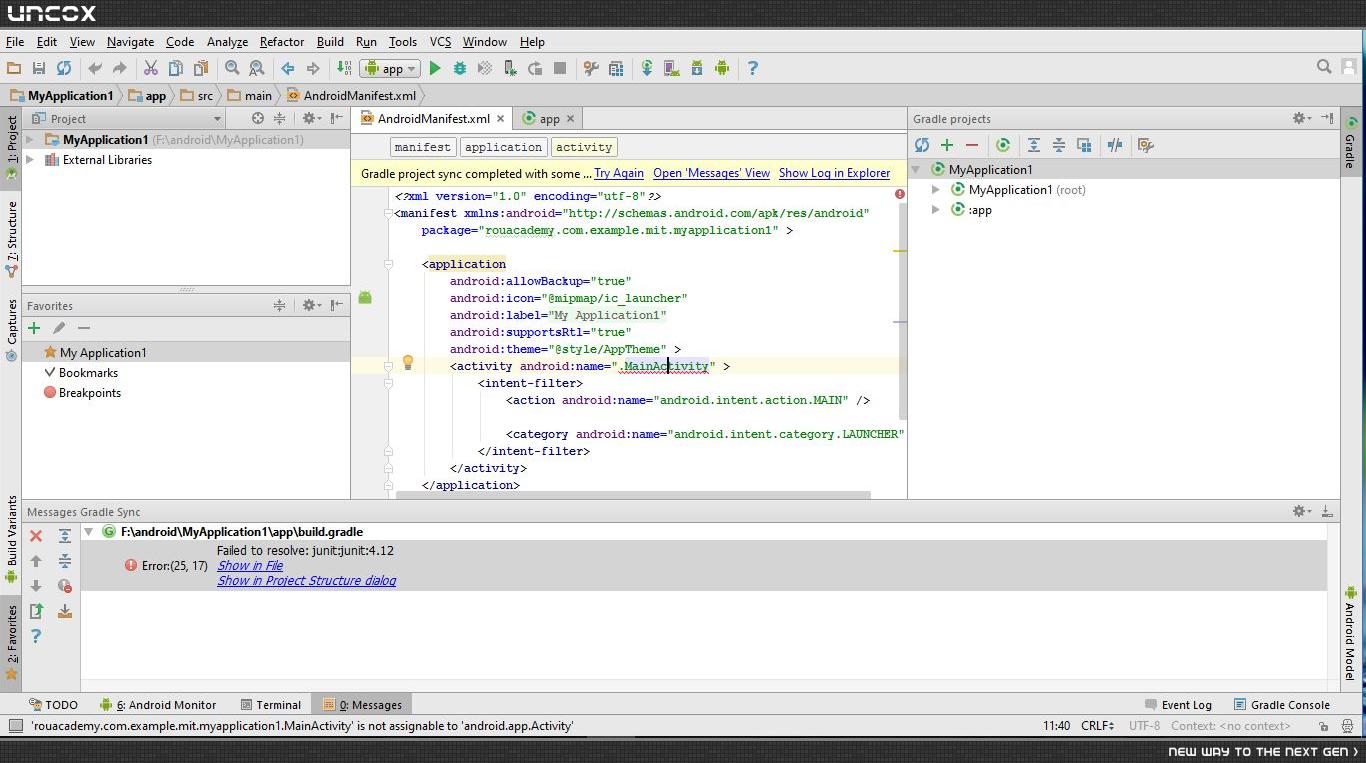Expand the :app Gradle node
Screen dimensions: 1366x763
coord(936,210)
